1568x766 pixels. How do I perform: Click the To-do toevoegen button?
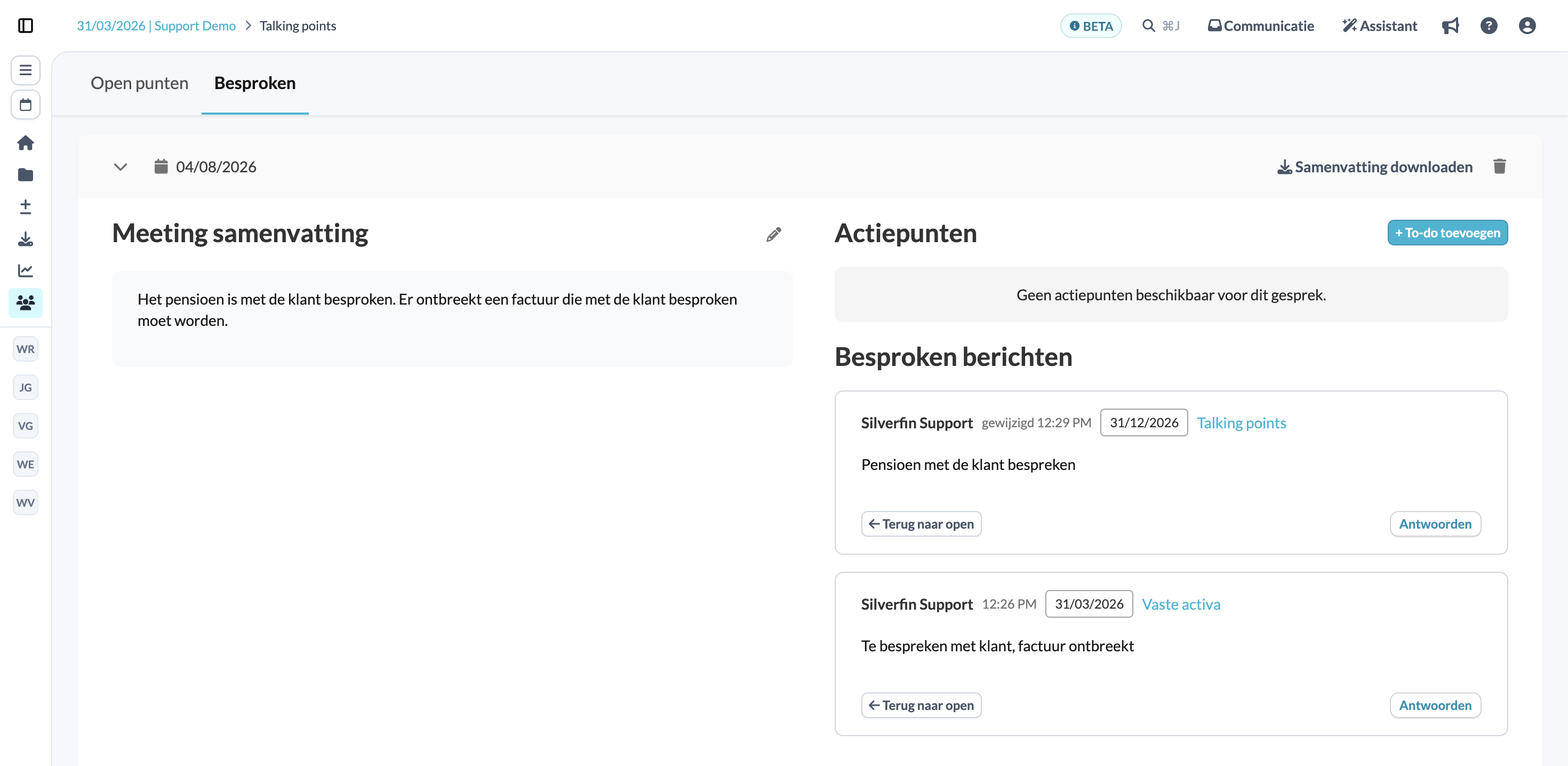(1447, 233)
